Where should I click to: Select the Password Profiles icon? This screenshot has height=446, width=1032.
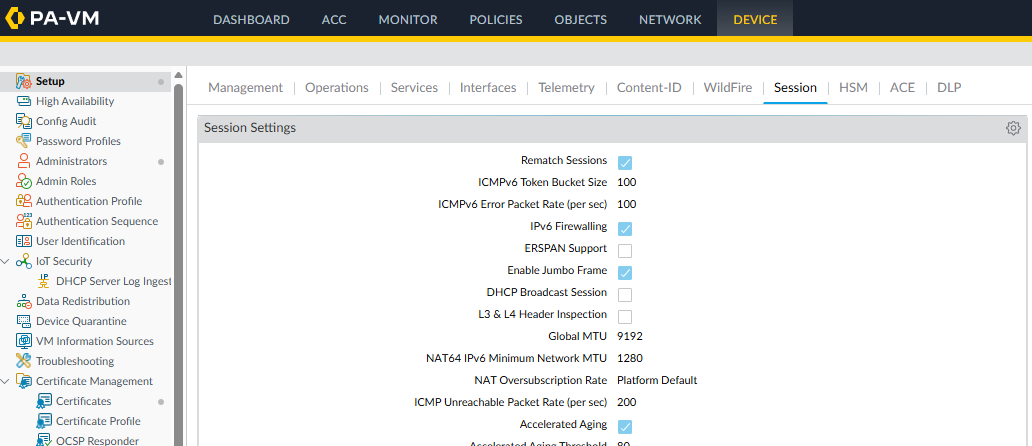(24, 141)
